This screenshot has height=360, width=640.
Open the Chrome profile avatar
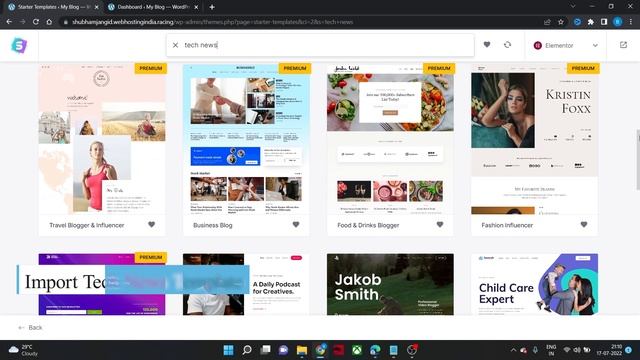tap(618, 22)
